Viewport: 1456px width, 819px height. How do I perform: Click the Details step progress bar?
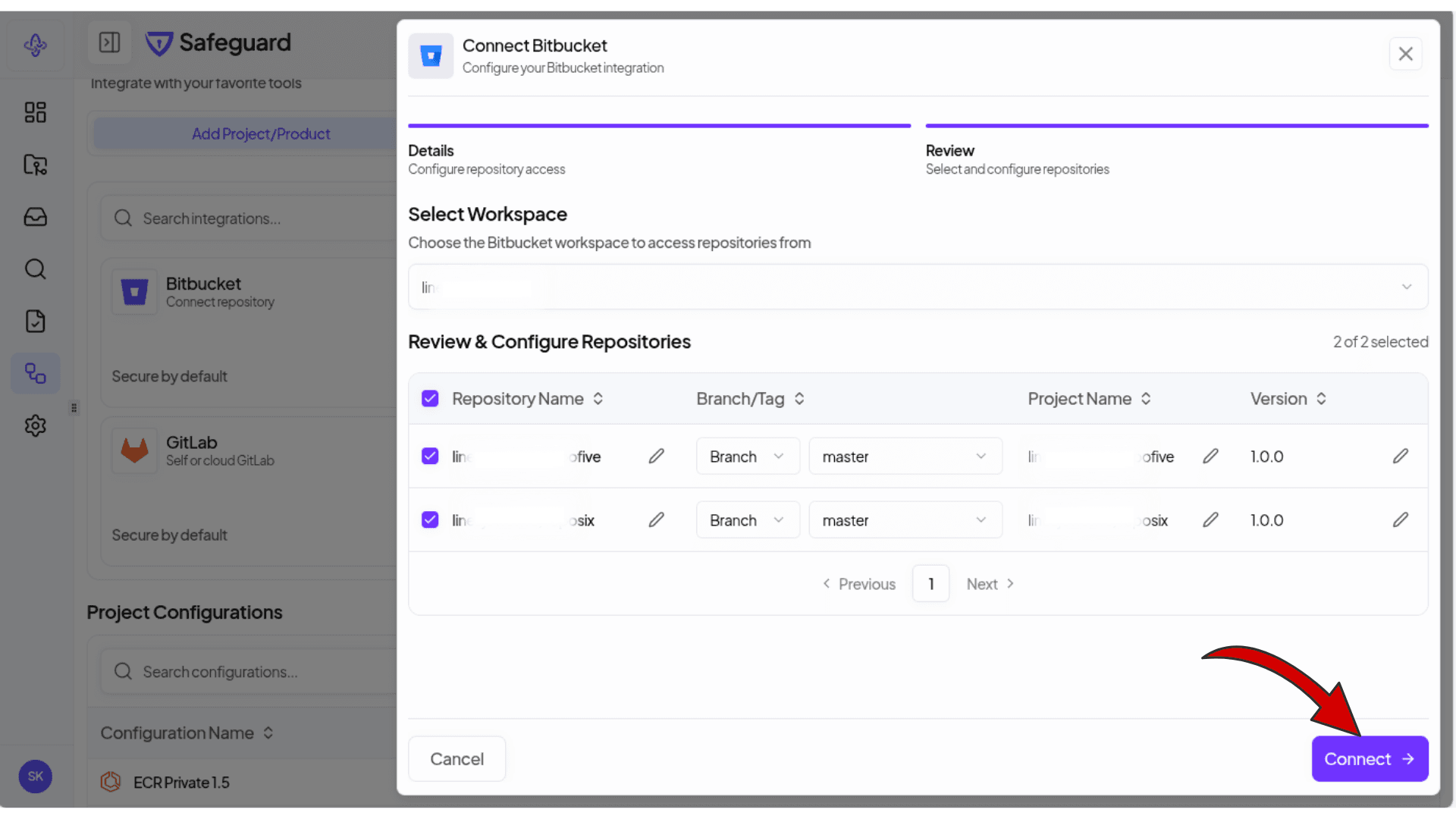tap(659, 125)
